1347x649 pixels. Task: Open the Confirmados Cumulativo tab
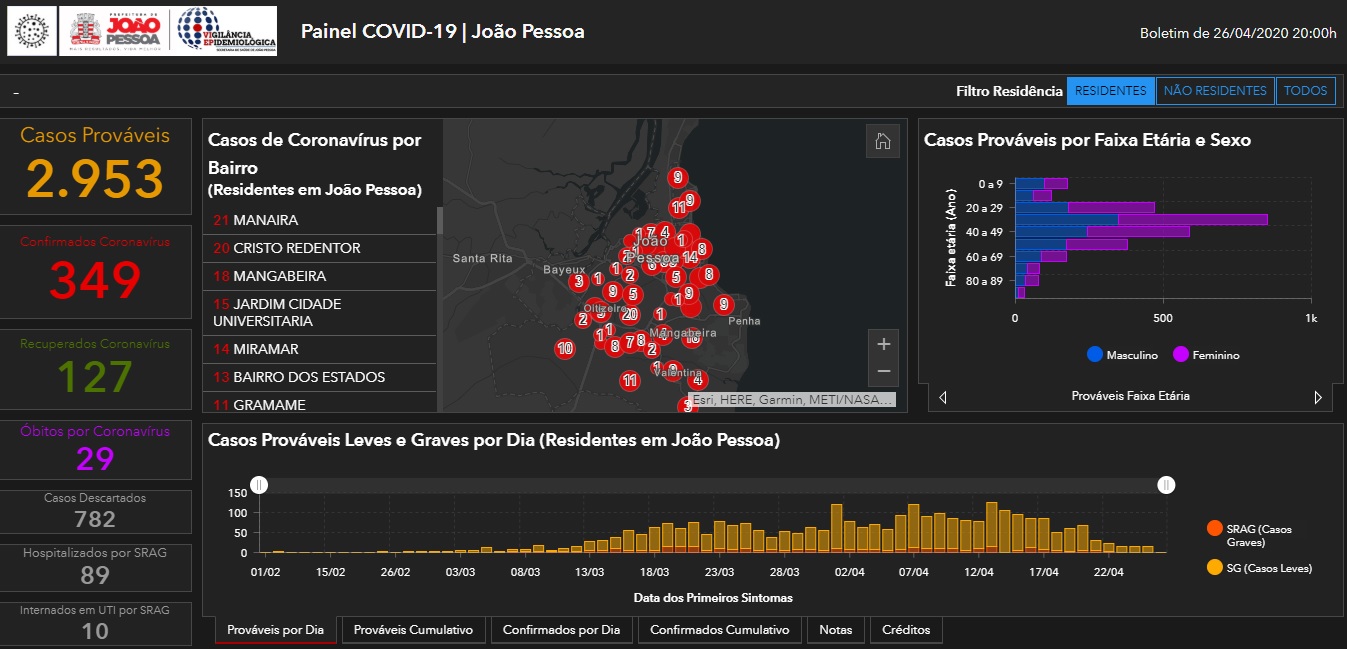point(720,630)
